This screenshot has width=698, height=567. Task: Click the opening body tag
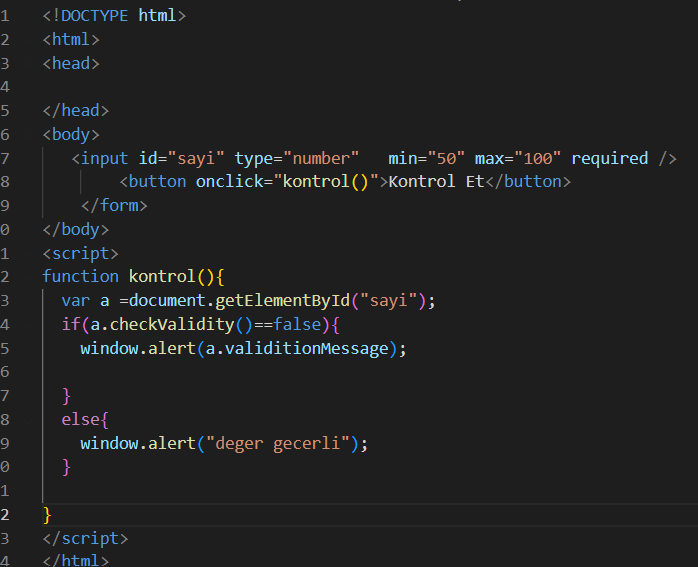tap(71, 134)
